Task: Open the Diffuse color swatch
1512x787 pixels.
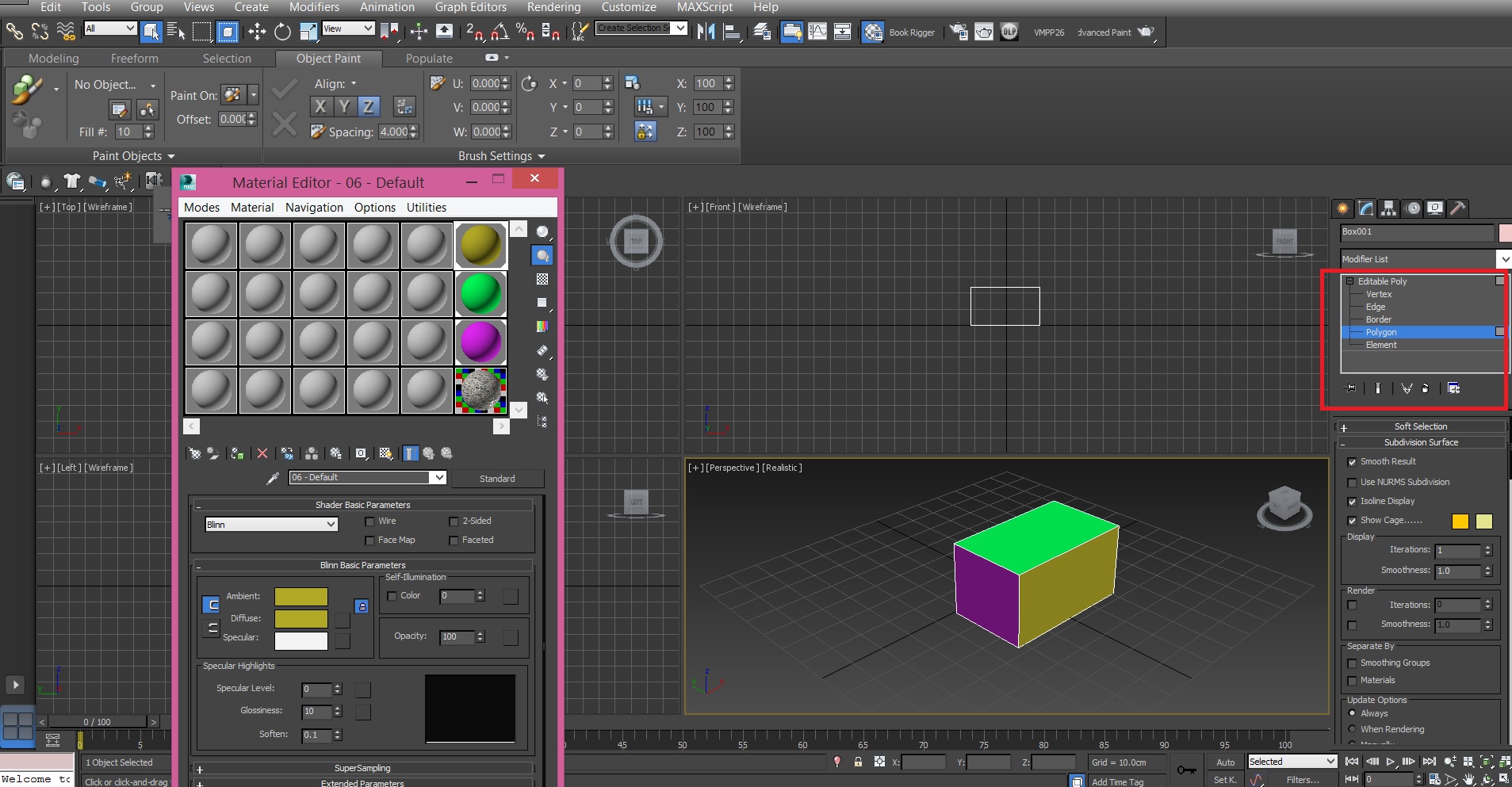Action: (301, 619)
